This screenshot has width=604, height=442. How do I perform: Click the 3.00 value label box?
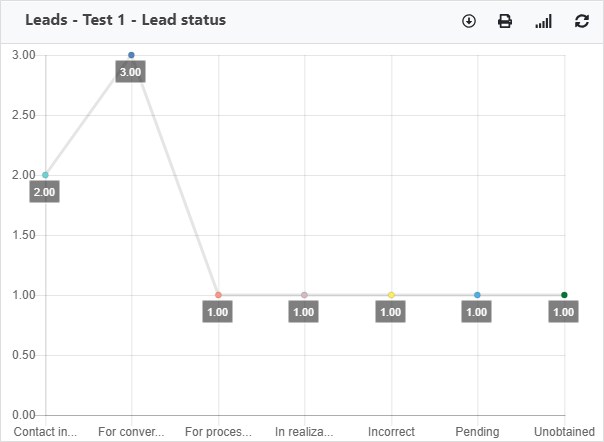click(x=131, y=72)
